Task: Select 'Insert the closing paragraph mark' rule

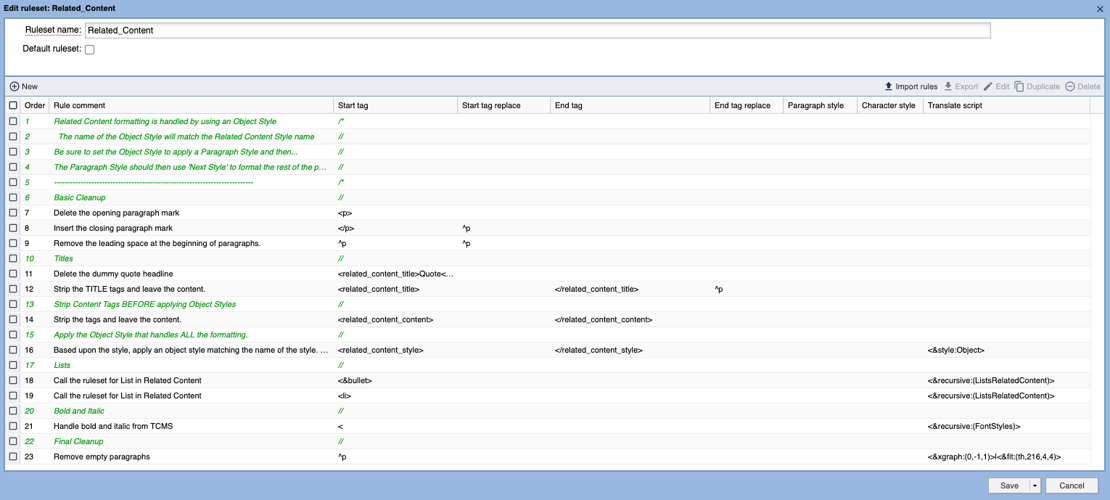Action: (x=113, y=228)
